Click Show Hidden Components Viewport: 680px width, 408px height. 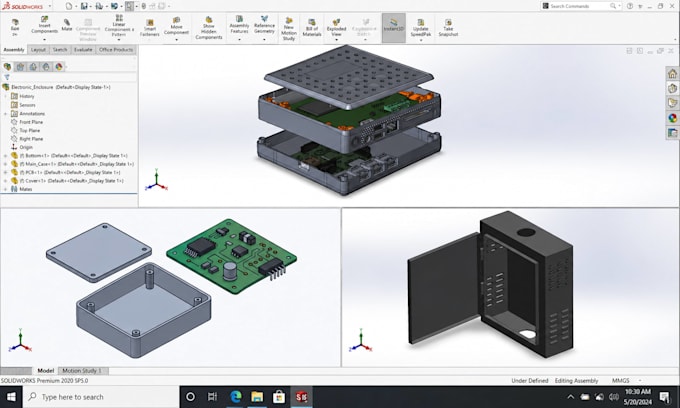[x=209, y=28]
